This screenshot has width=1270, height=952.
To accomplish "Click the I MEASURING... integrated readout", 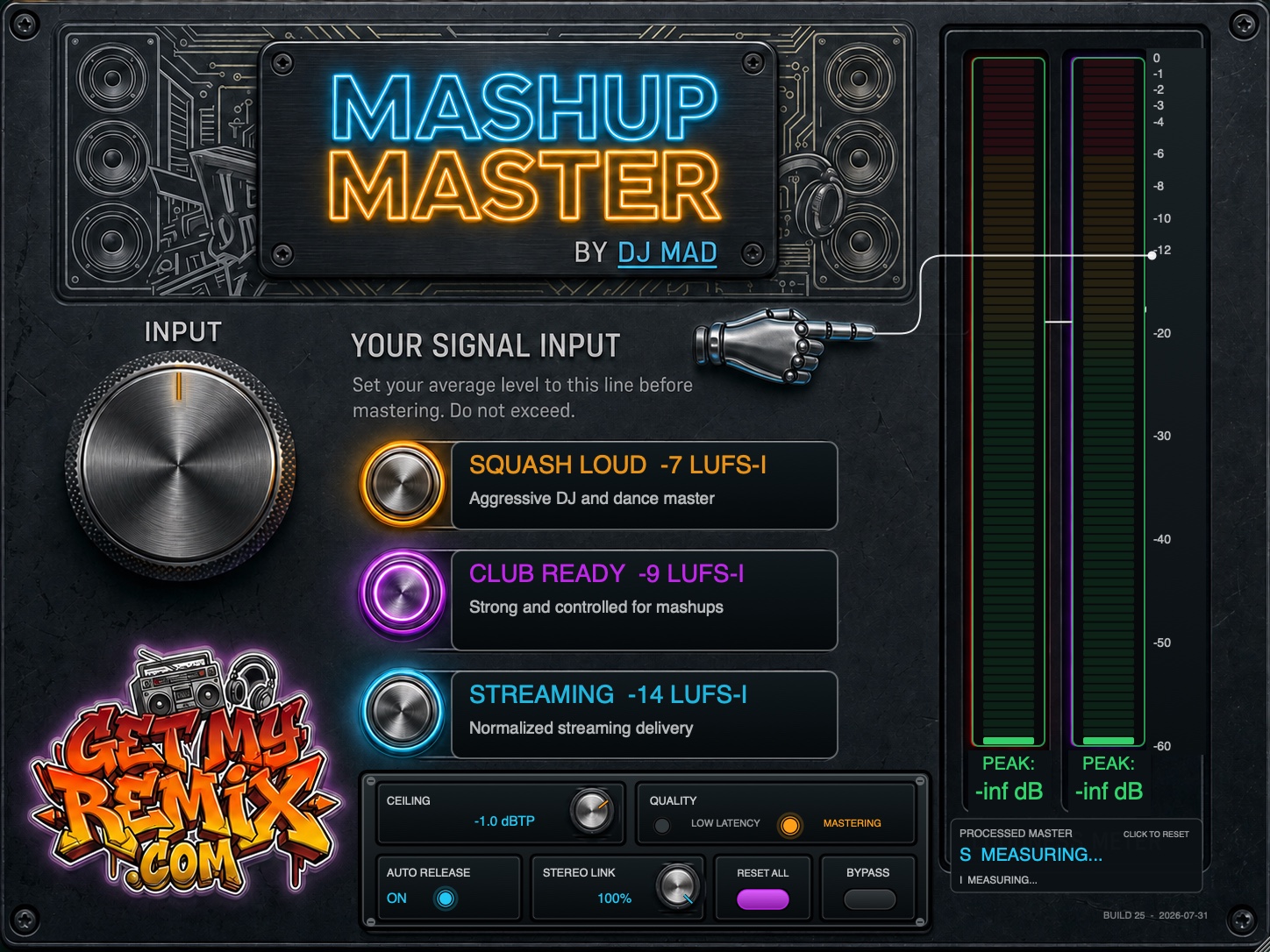I will point(998,880).
